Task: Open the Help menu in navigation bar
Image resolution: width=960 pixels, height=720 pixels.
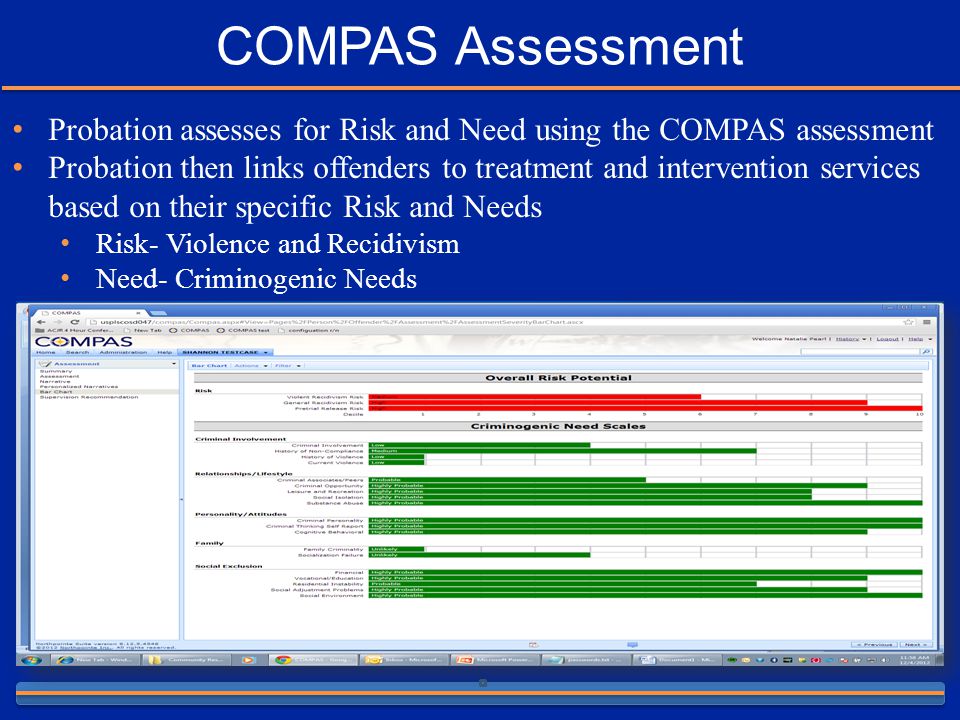Action: point(165,353)
